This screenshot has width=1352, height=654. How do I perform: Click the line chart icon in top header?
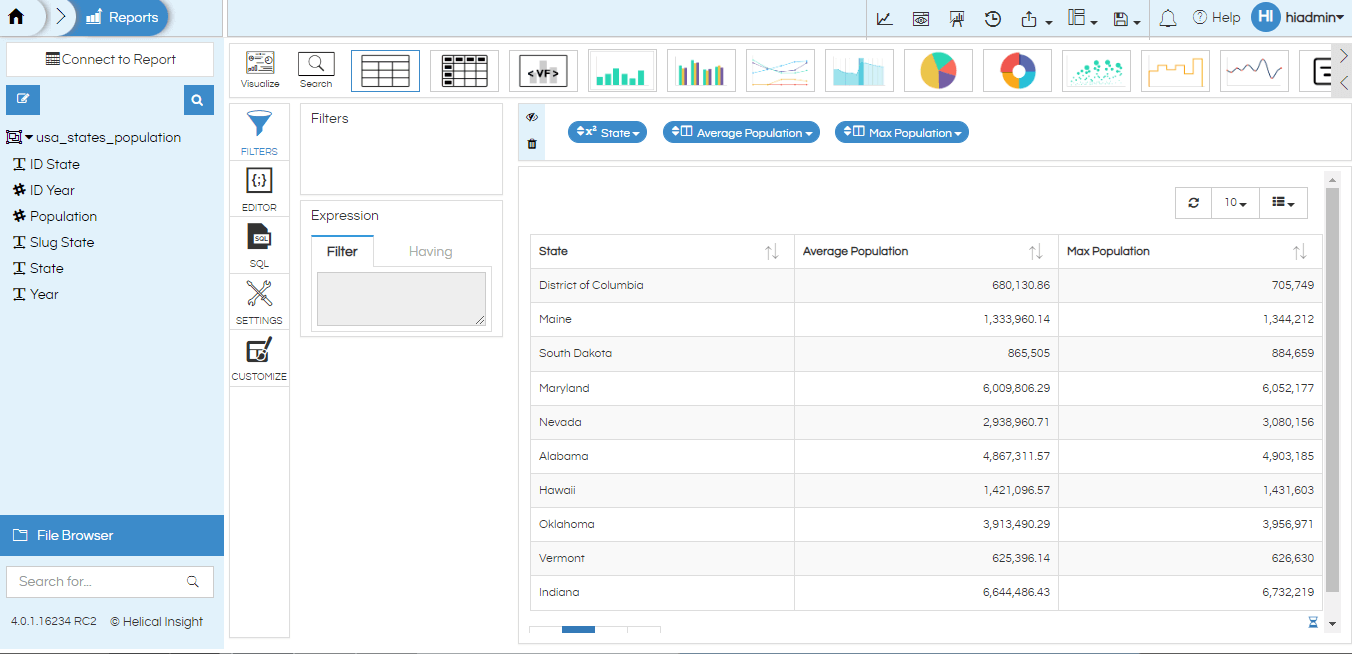[x=885, y=18]
